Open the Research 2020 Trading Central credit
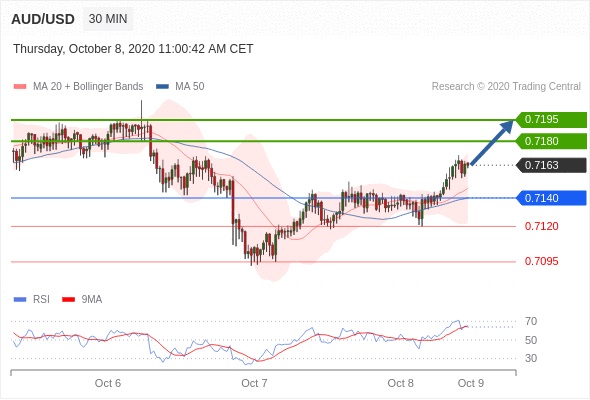This screenshot has width=590, height=400. click(x=506, y=87)
